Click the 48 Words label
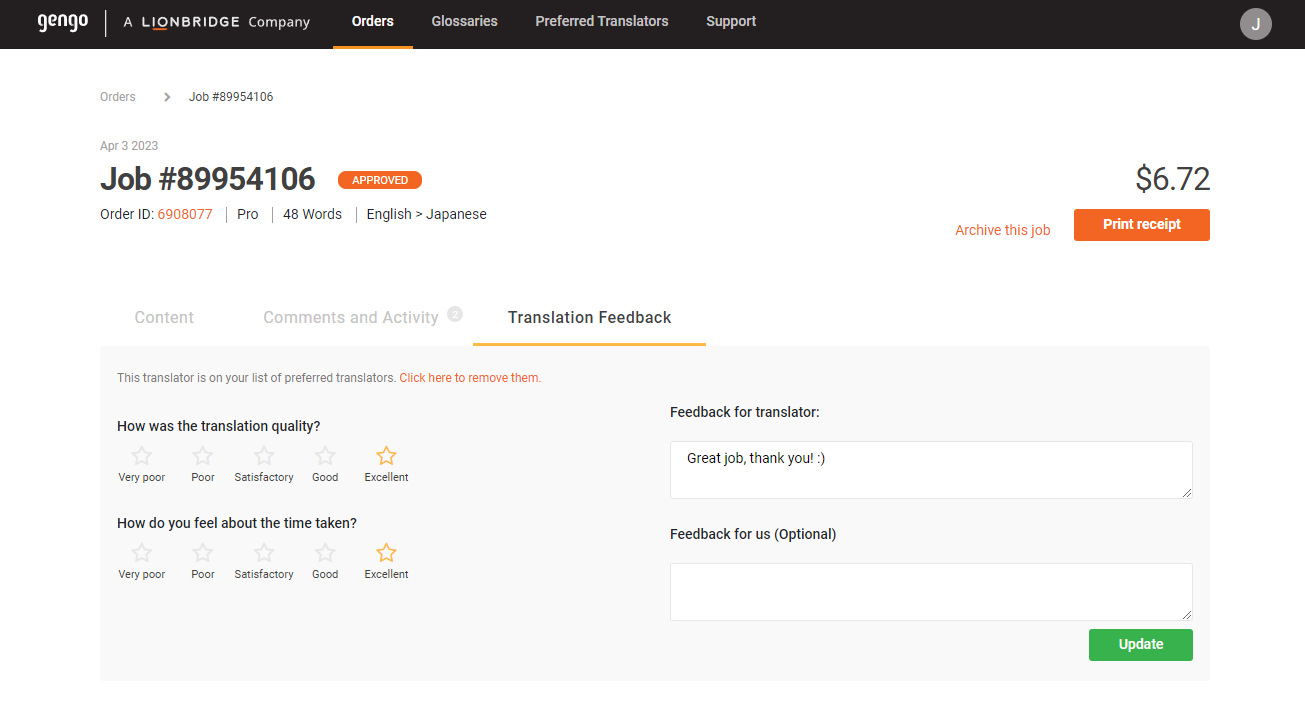This screenshot has height=710, width=1305. (312, 214)
